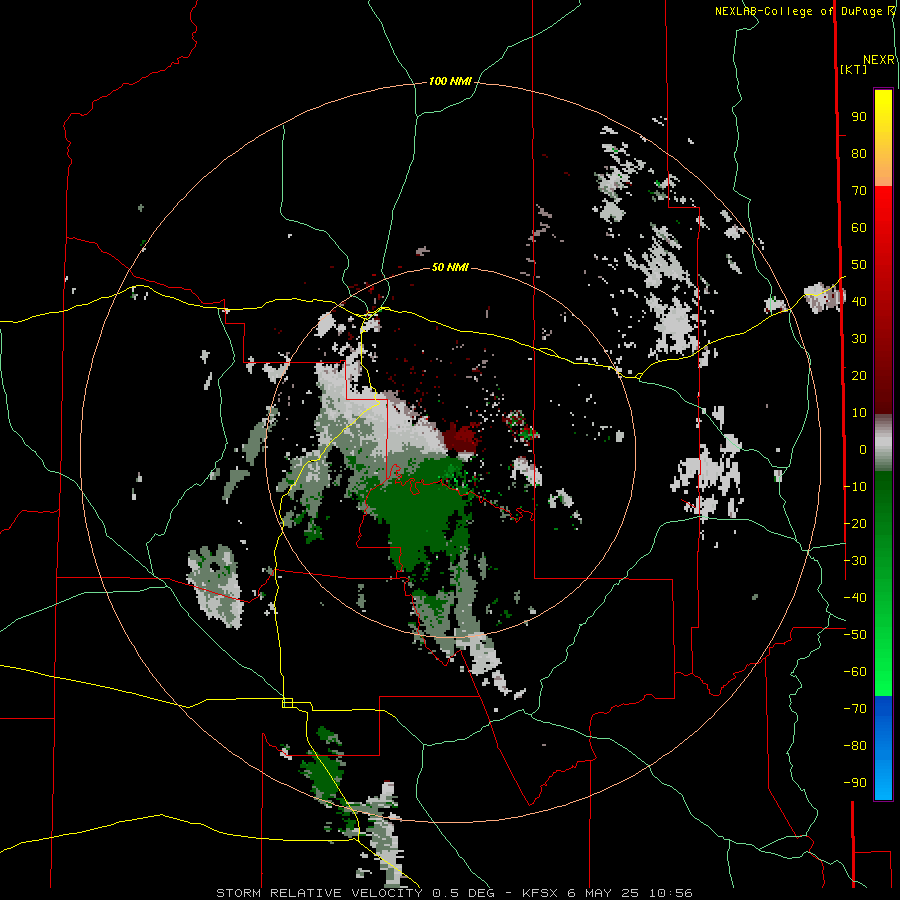Click the -70 value on the velocity scale
Image resolution: width=900 pixels, height=900 pixels.
855,709
